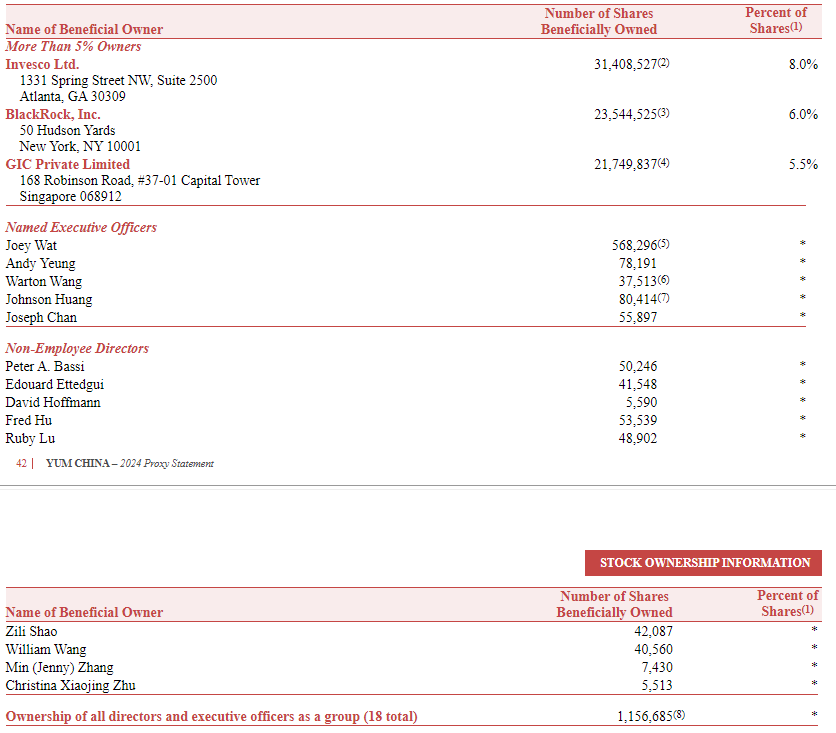This screenshot has width=836, height=733.
Task: Select the 'Invesco Ltd.' owner name
Action: [42, 65]
